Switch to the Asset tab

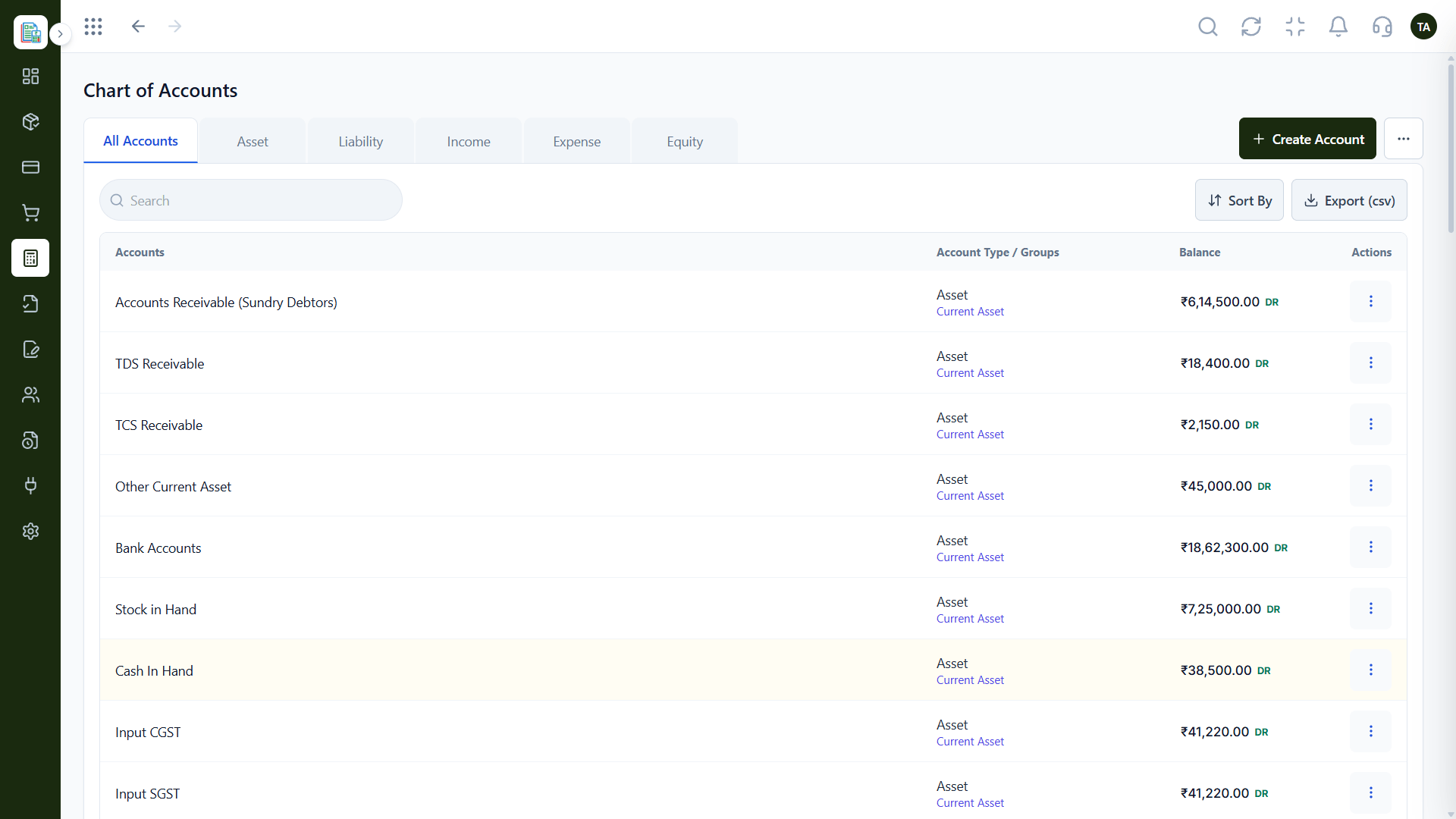tap(253, 141)
